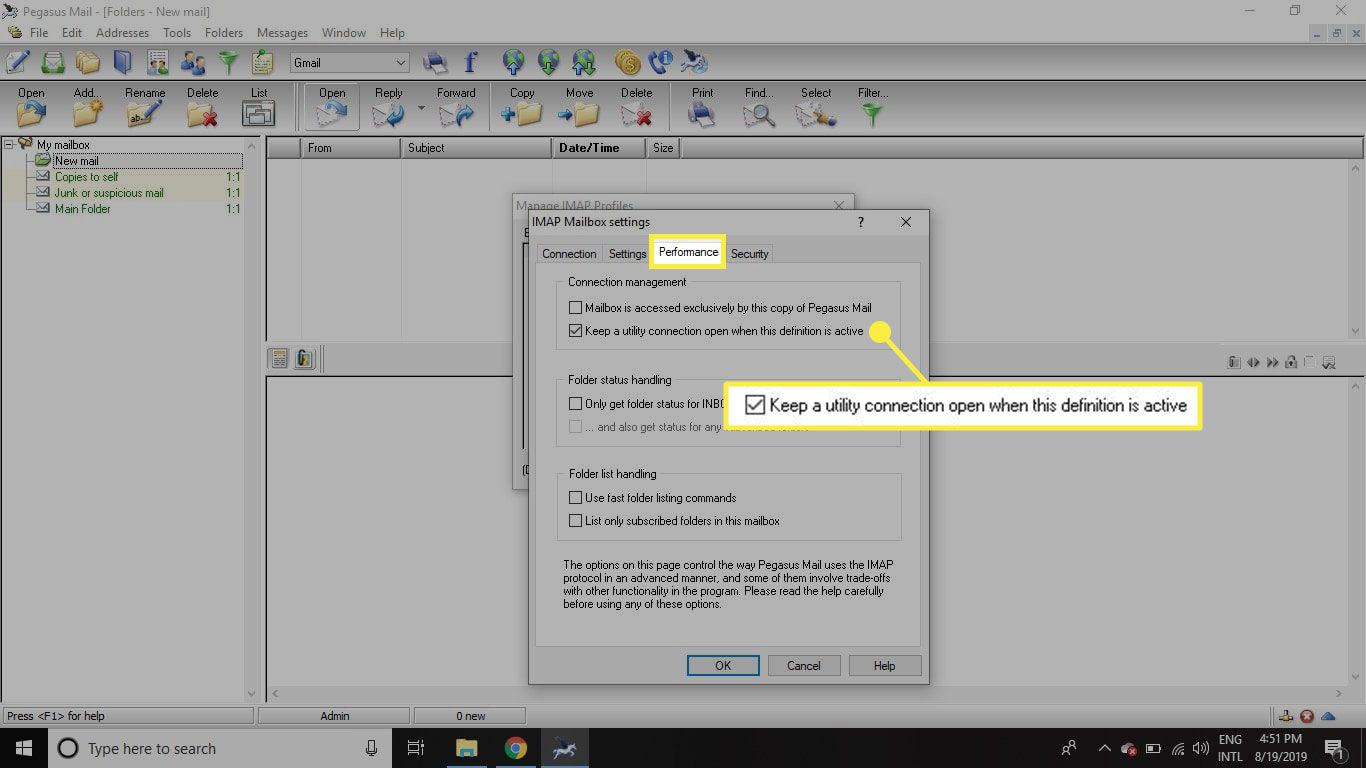Screen dimensions: 1366x768
Task: Click the green funnel icon in top toolbar
Action: pyautogui.click(x=228, y=63)
